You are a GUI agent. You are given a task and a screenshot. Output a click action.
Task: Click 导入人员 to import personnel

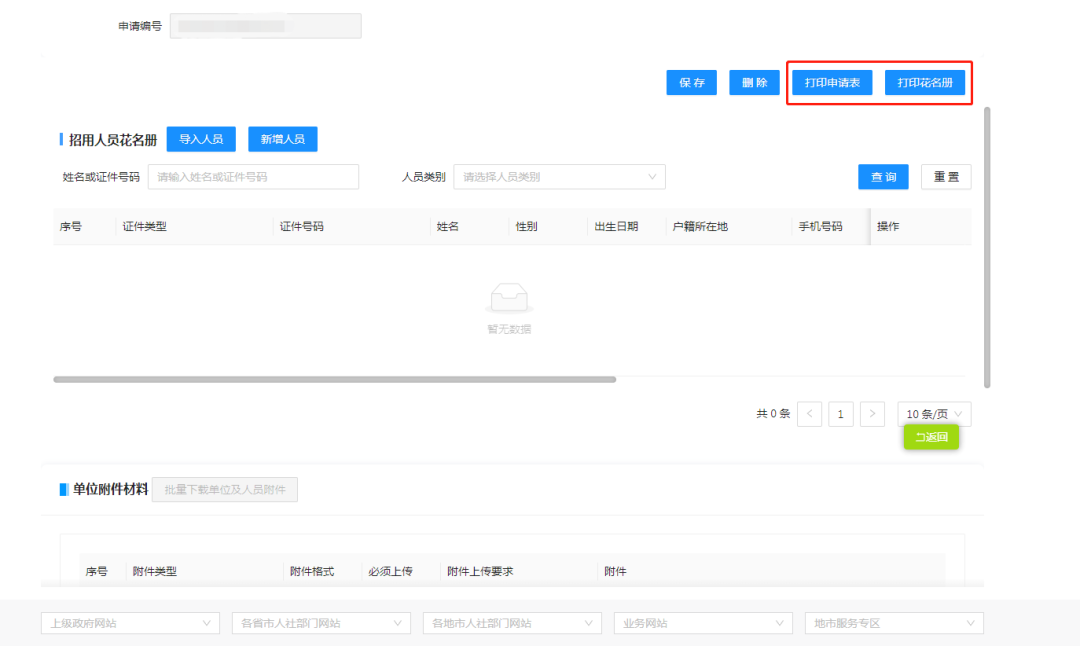[x=201, y=139]
